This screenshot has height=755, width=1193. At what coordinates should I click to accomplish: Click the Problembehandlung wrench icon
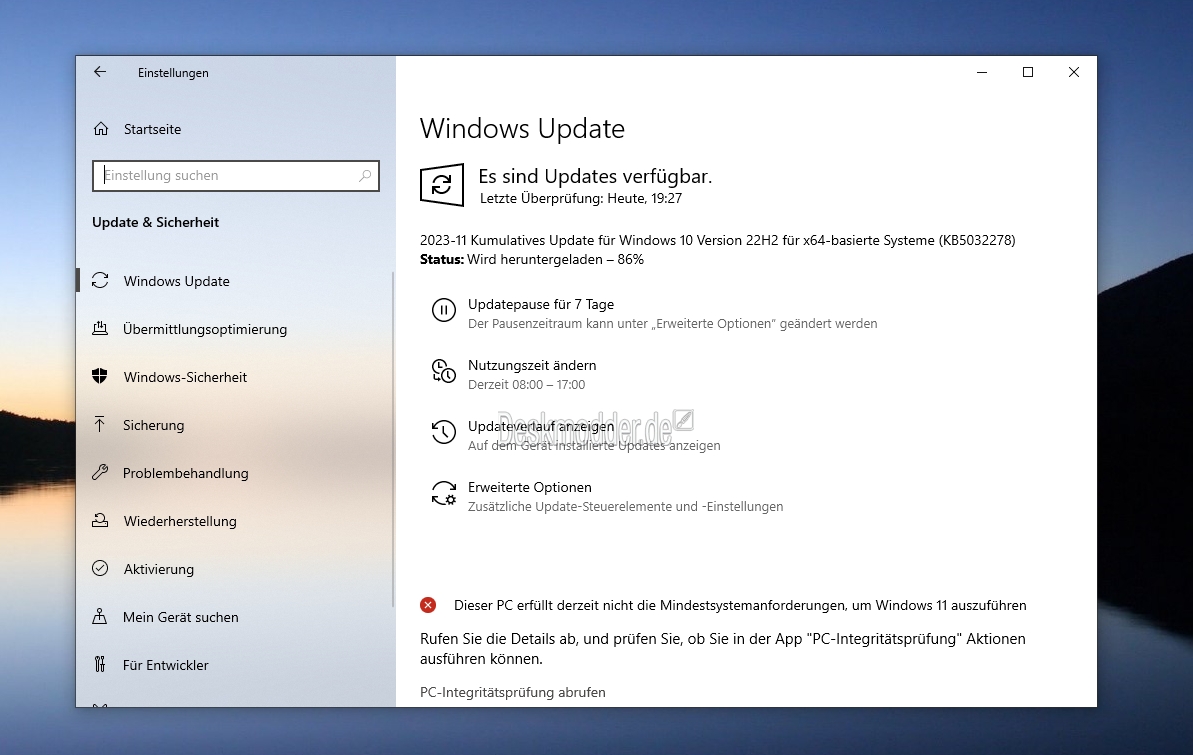[x=100, y=473]
